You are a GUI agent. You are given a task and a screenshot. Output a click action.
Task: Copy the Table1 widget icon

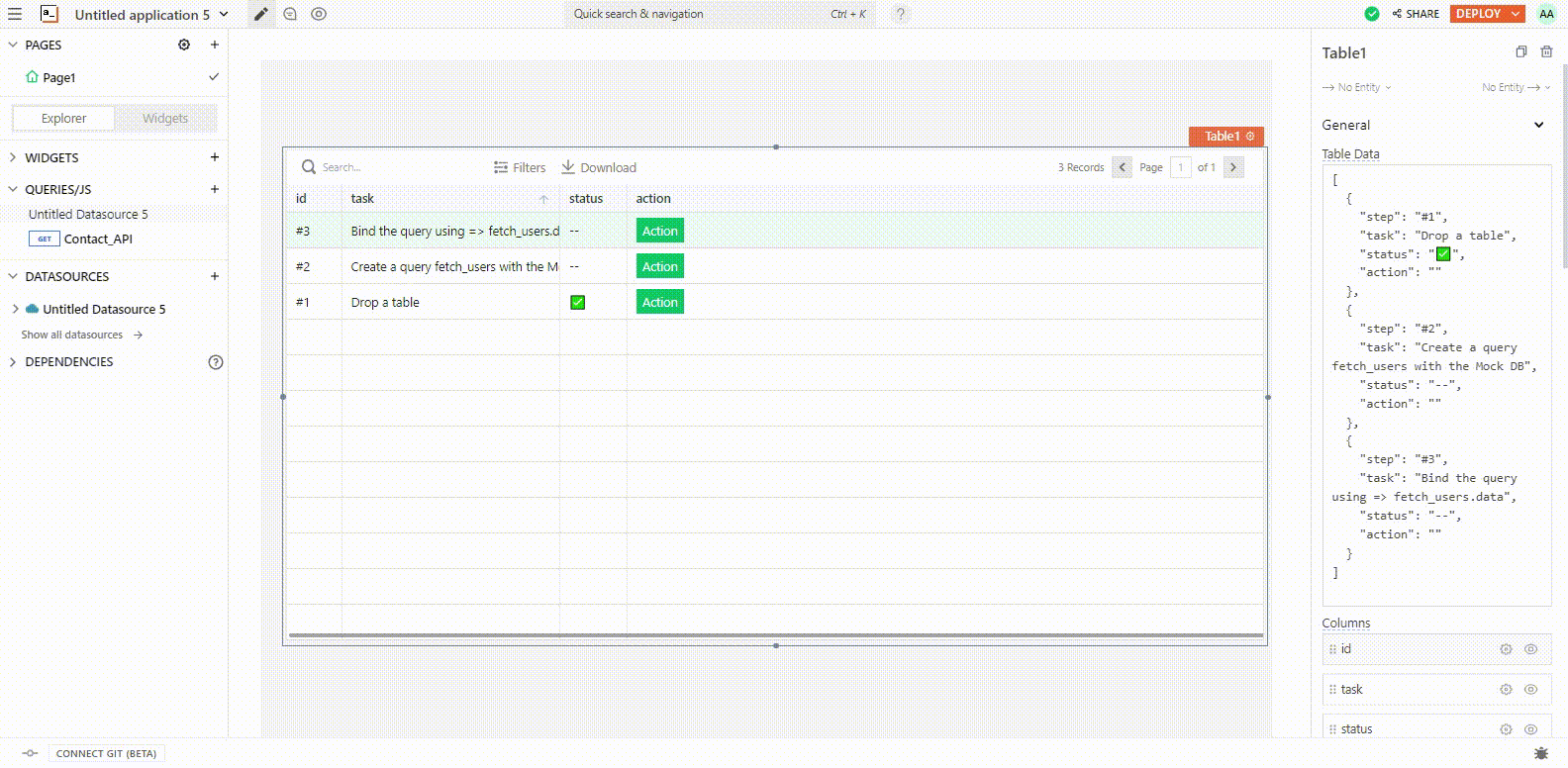click(1521, 52)
